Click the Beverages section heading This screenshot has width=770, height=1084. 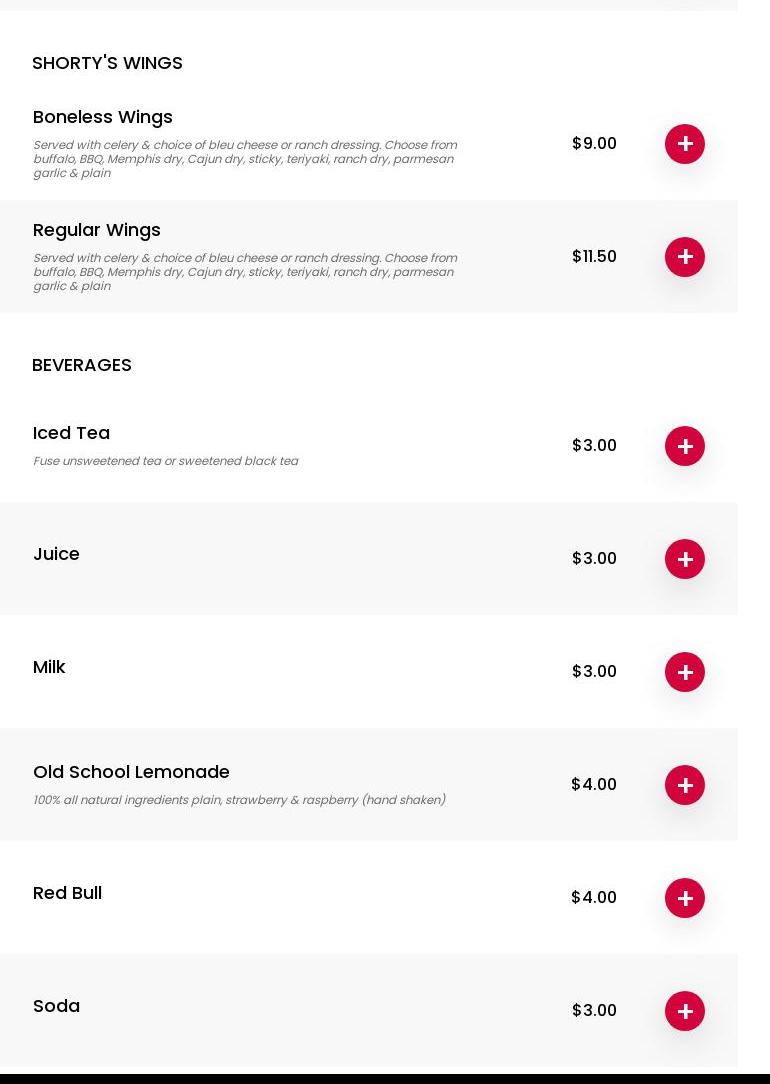point(82,365)
